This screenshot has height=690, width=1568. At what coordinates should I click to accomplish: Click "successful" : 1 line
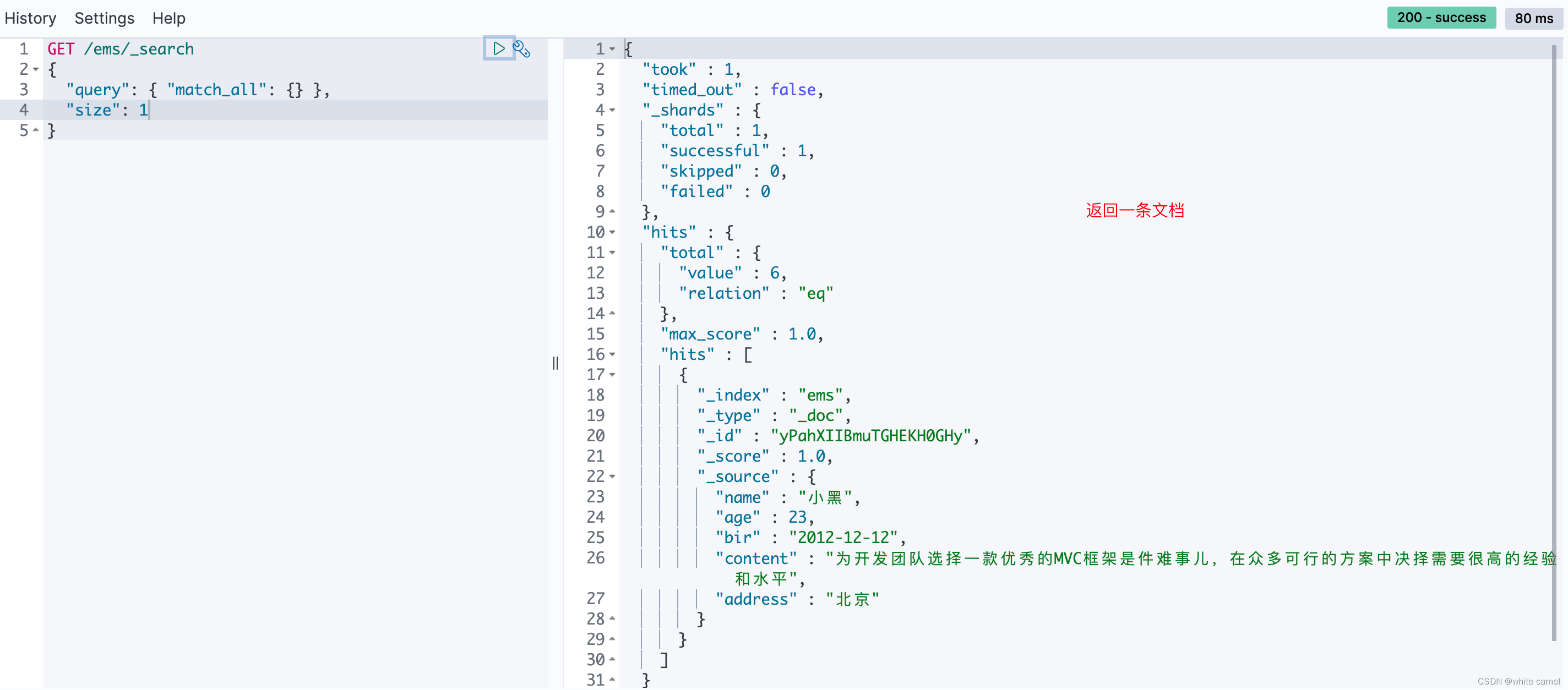click(737, 151)
